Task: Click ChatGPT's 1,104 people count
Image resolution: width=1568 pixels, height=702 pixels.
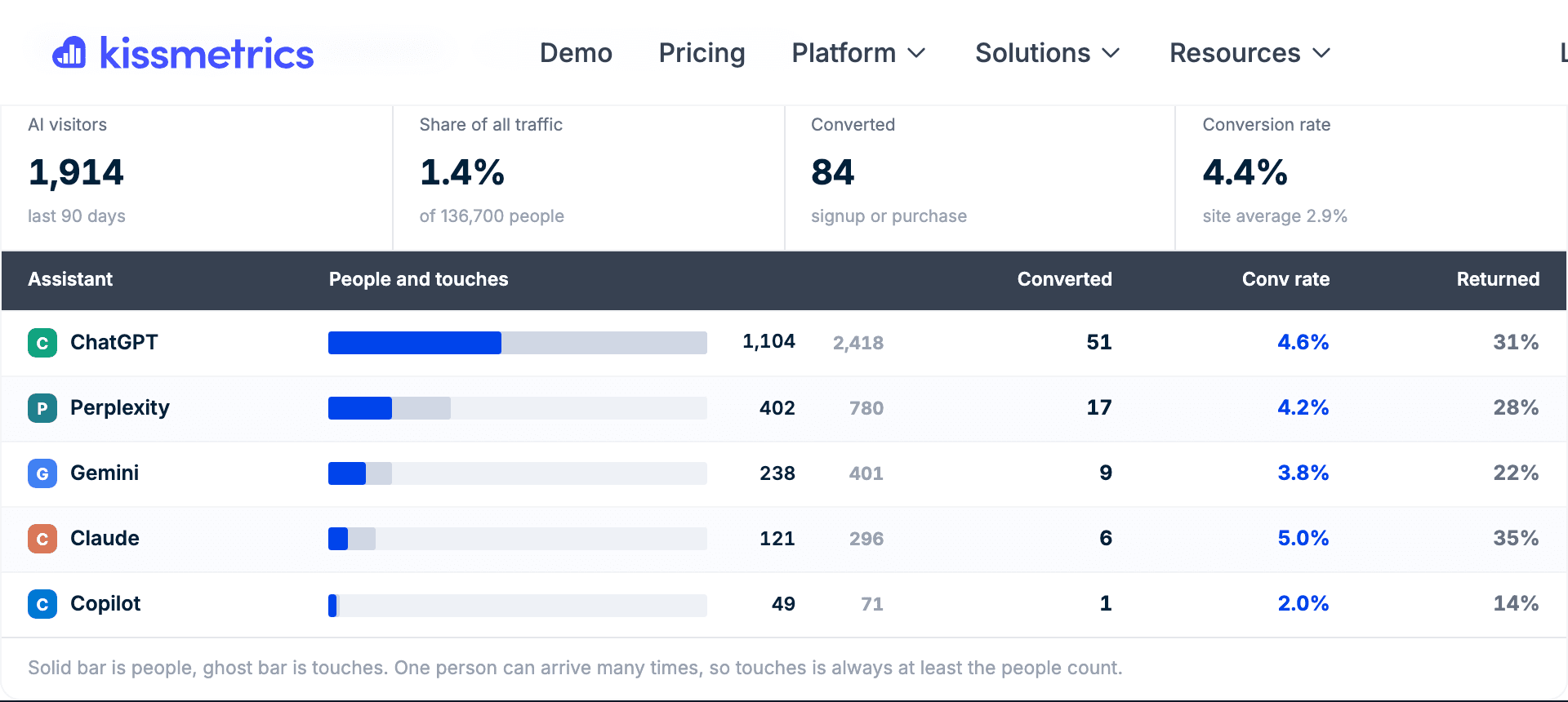Action: 768,341
